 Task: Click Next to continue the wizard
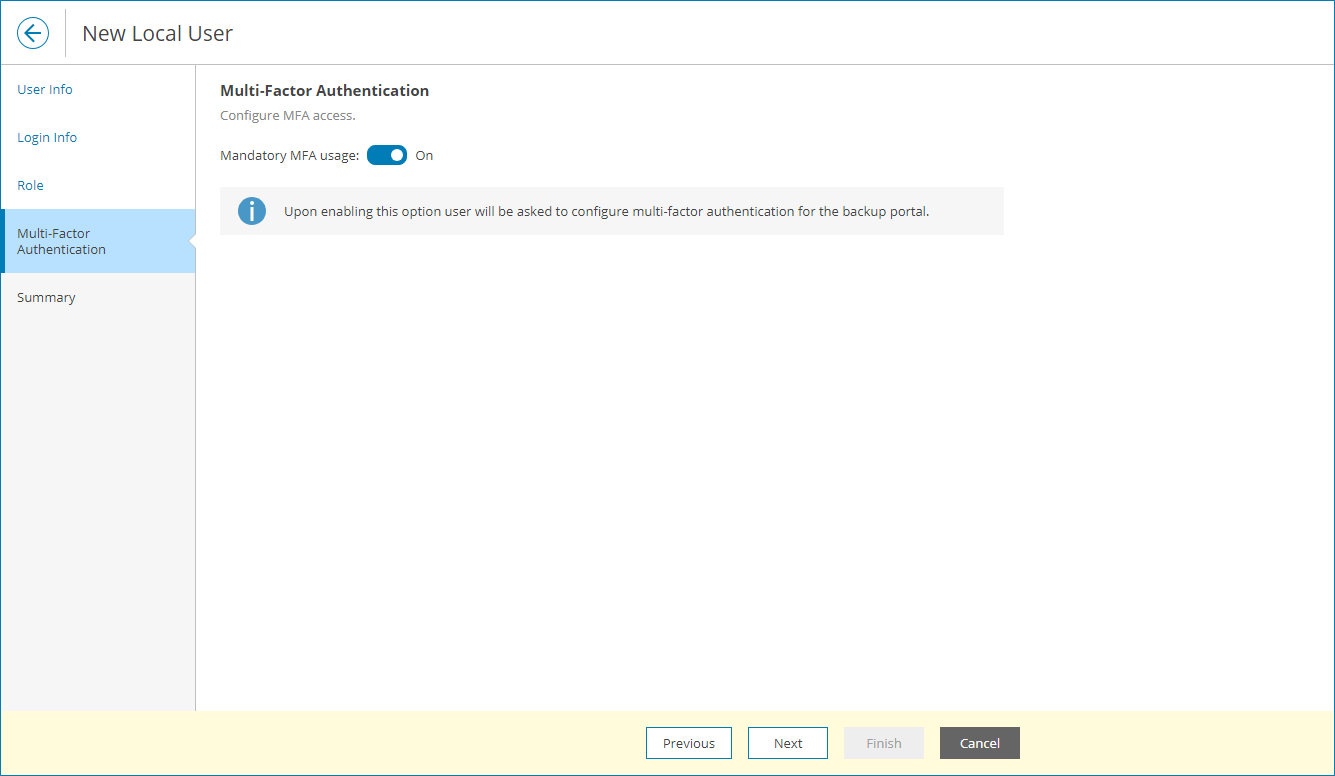click(x=787, y=743)
